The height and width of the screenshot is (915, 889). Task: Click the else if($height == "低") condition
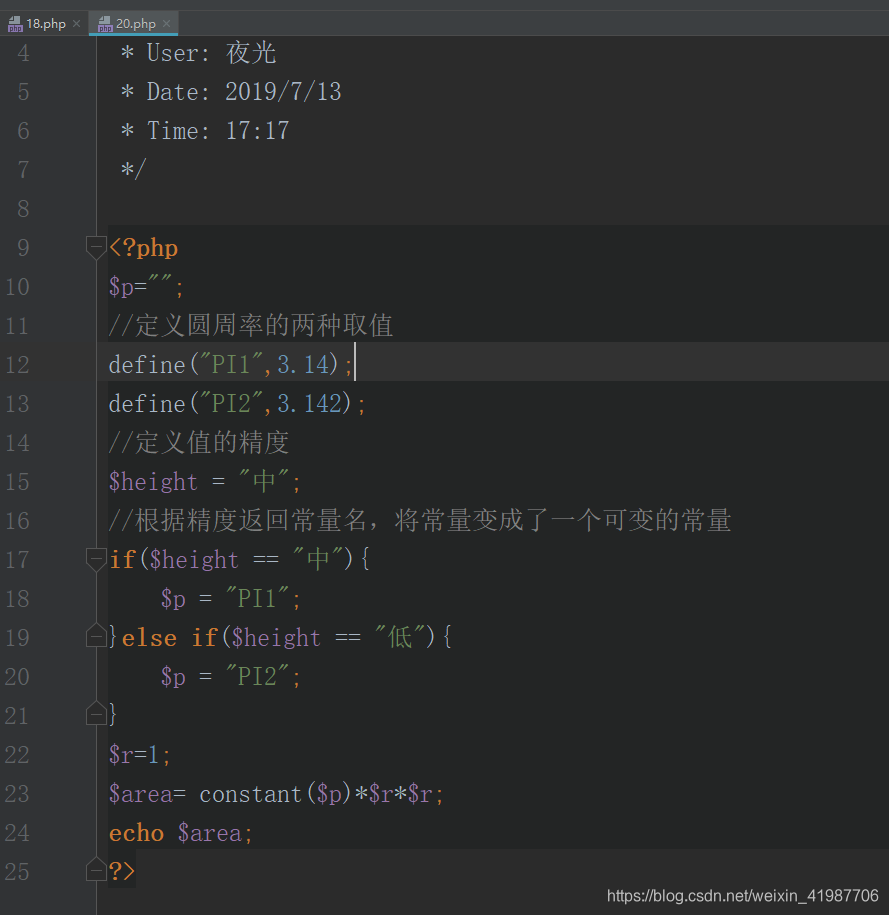286,637
